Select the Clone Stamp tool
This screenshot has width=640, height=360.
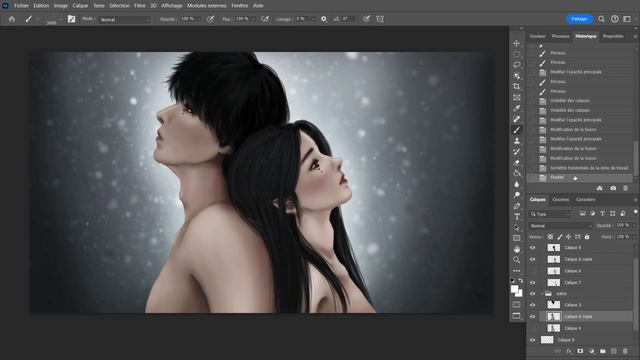517,141
